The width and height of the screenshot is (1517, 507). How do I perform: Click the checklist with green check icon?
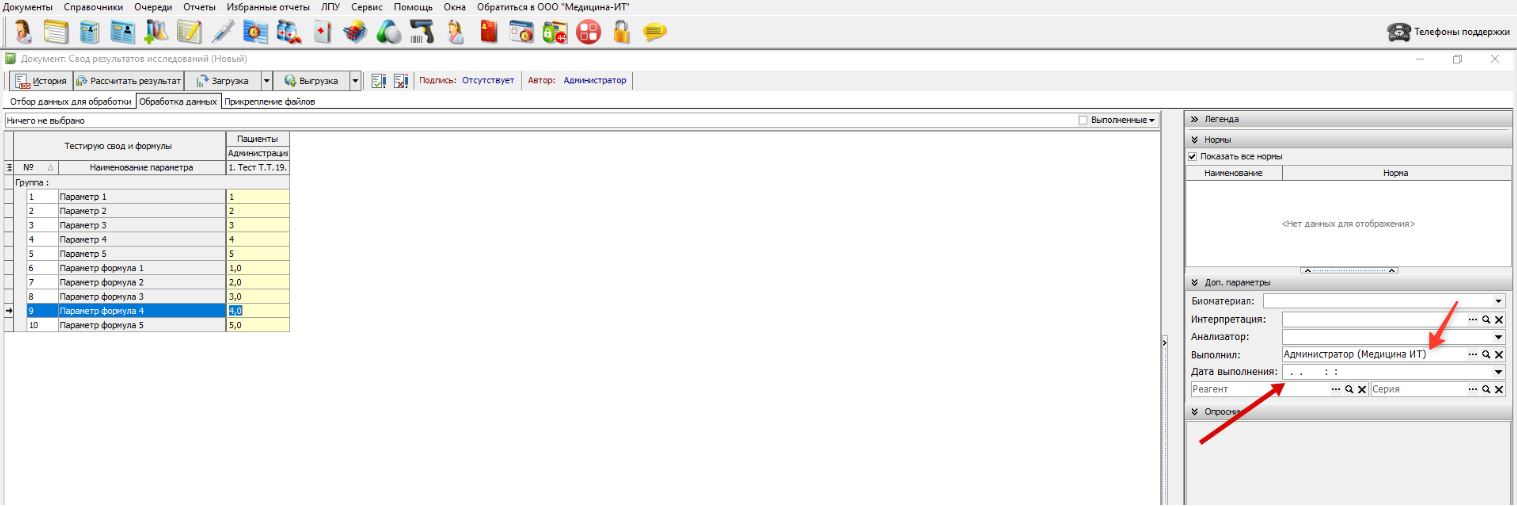click(379, 81)
